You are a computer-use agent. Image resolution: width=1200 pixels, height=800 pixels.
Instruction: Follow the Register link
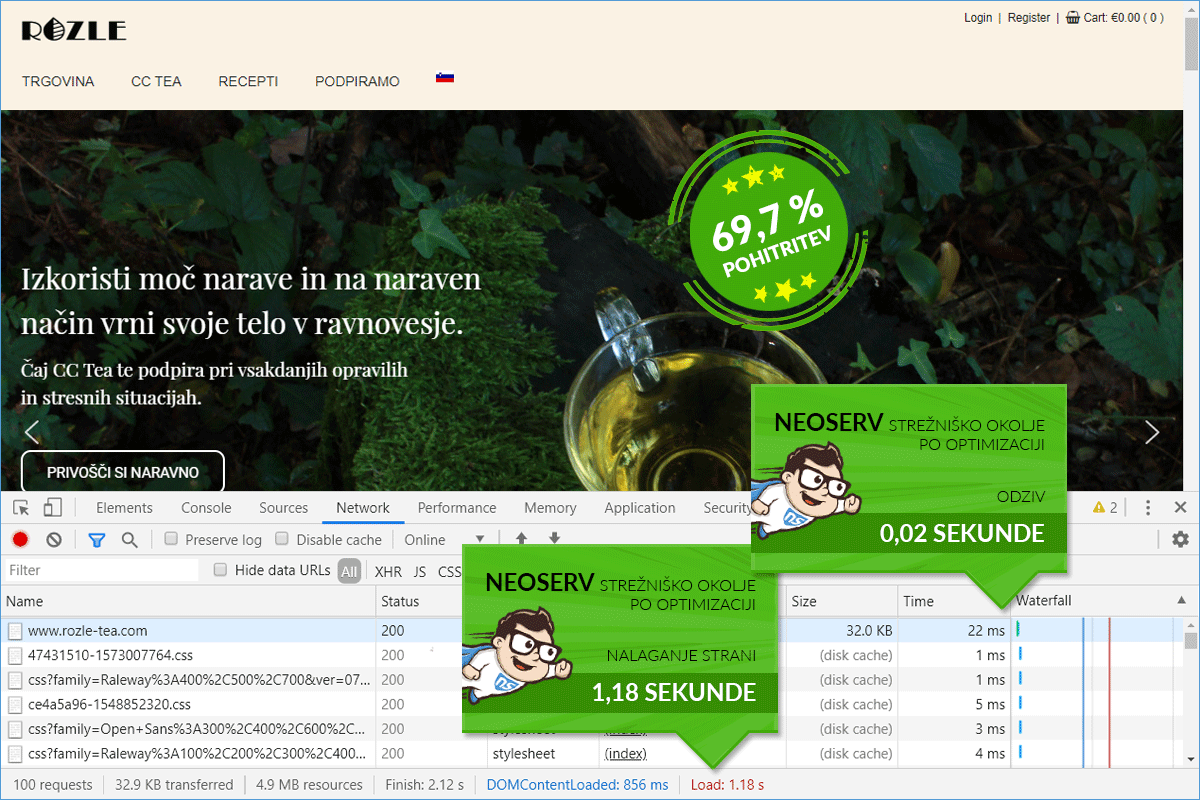click(1029, 17)
